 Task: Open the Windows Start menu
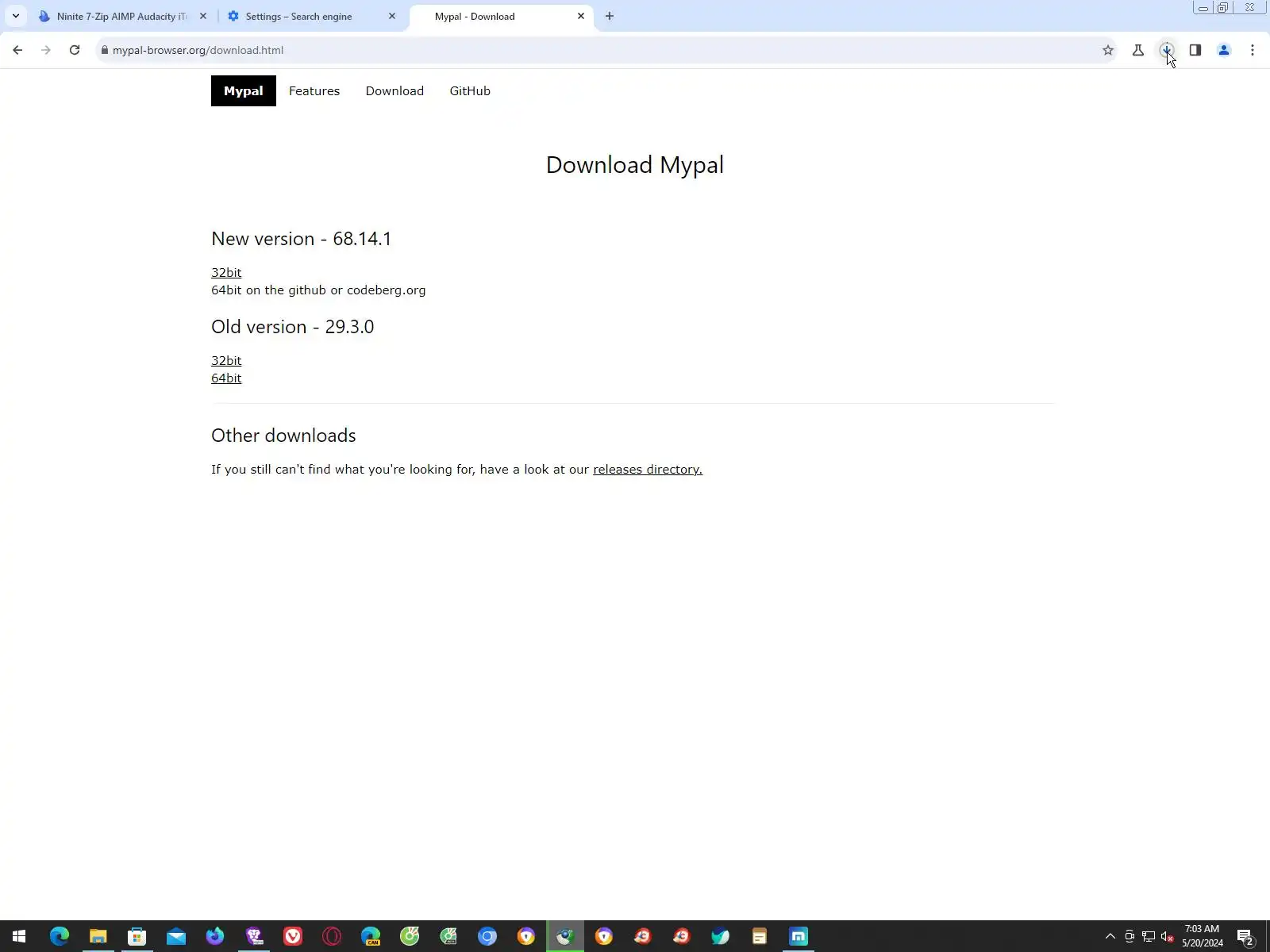click(x=19, y=936)
